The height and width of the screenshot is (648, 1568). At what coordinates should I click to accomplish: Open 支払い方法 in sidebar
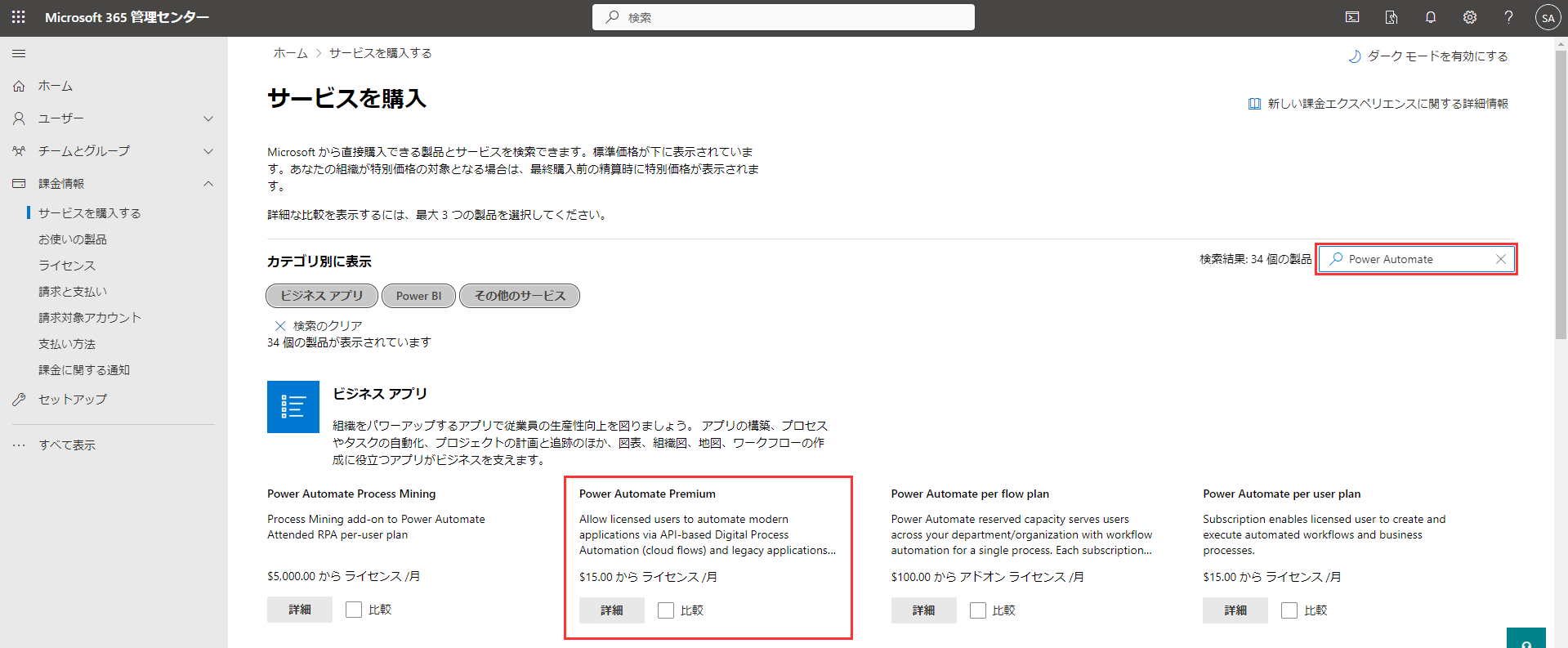pos(67,344)
